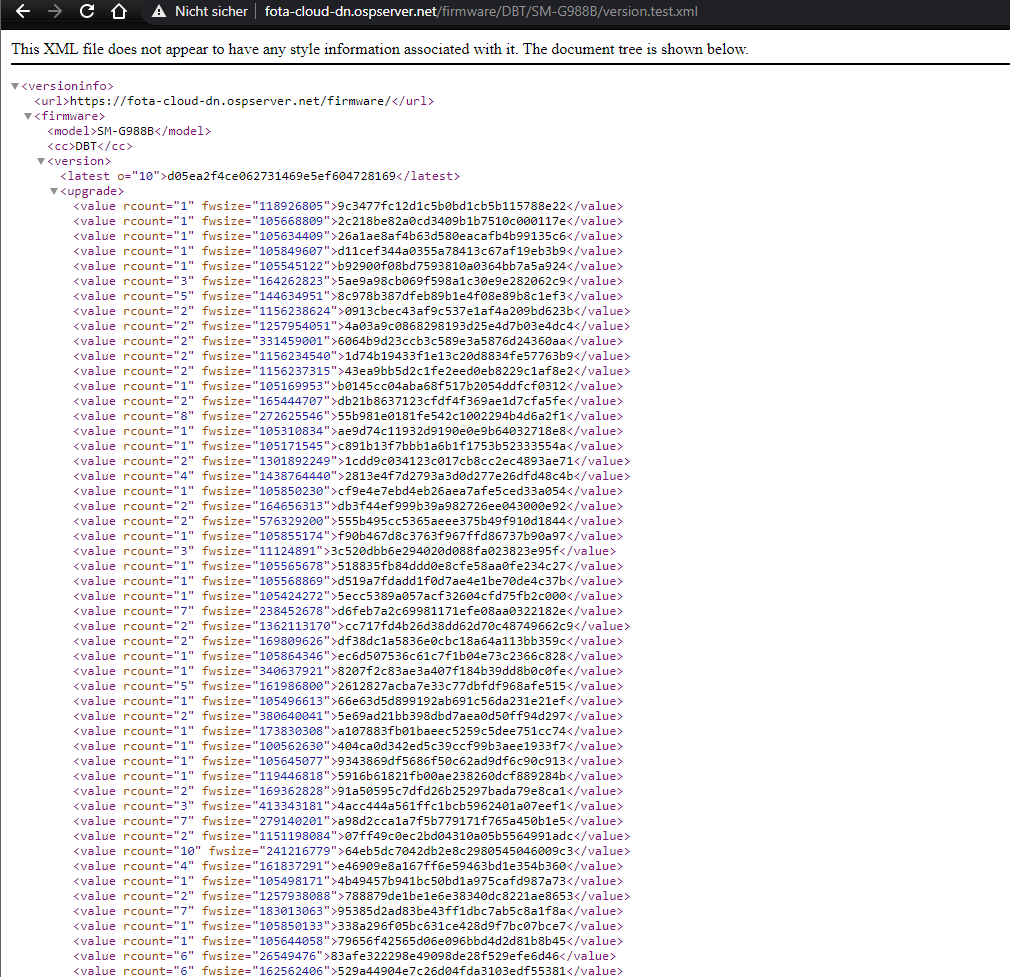
Task: Click hash e46909e8a167ff6e59463bd1e354b360
Action: point(452,866)
